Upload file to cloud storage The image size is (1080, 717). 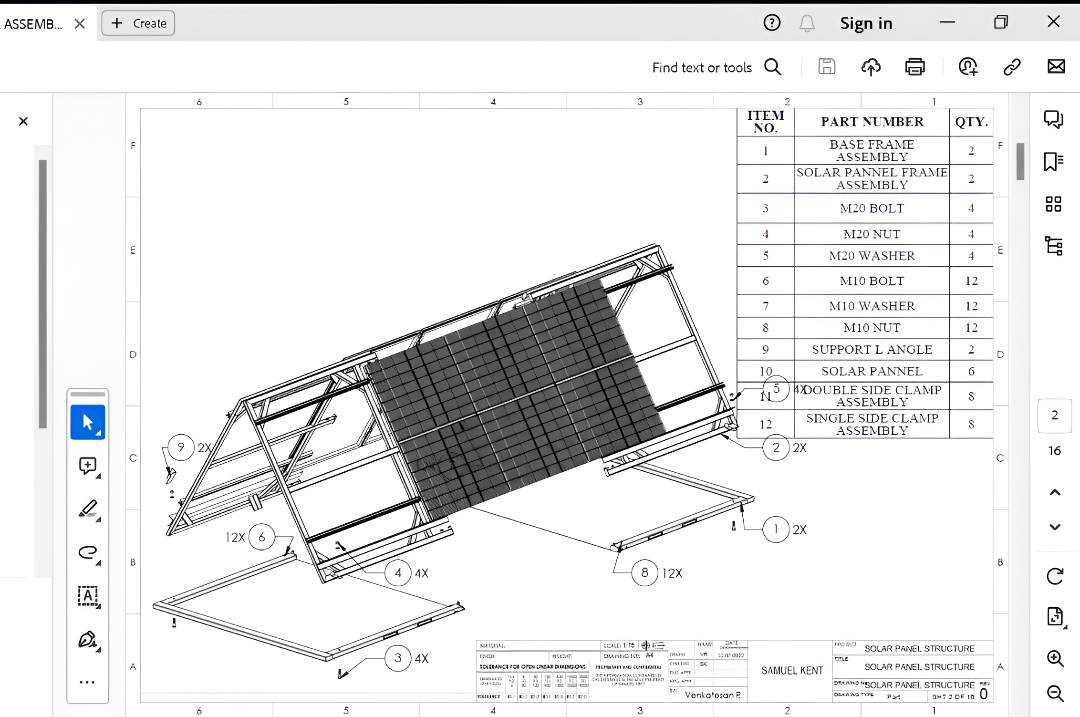click(x=871, y=67)
